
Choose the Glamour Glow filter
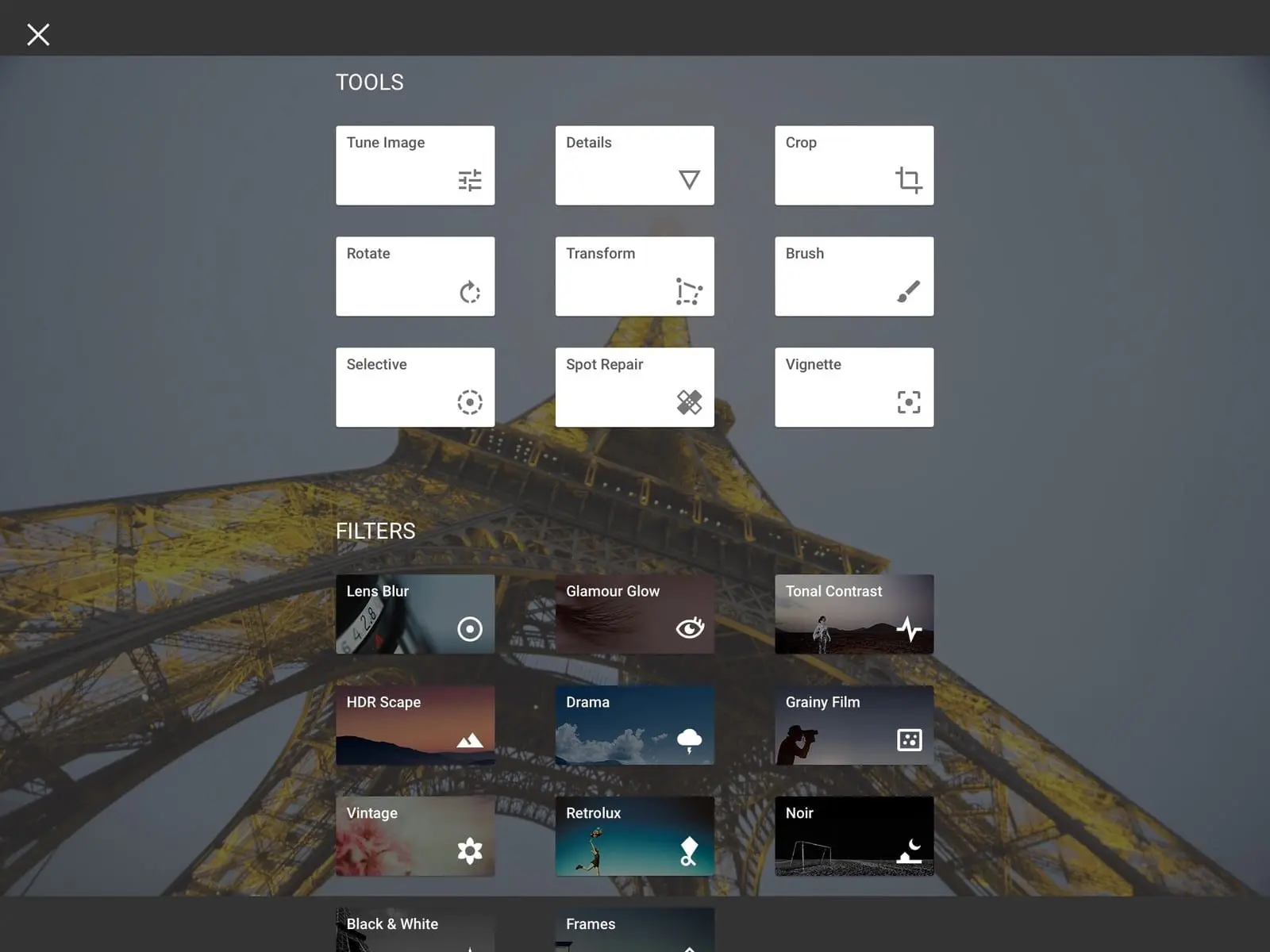pos(634,614)
